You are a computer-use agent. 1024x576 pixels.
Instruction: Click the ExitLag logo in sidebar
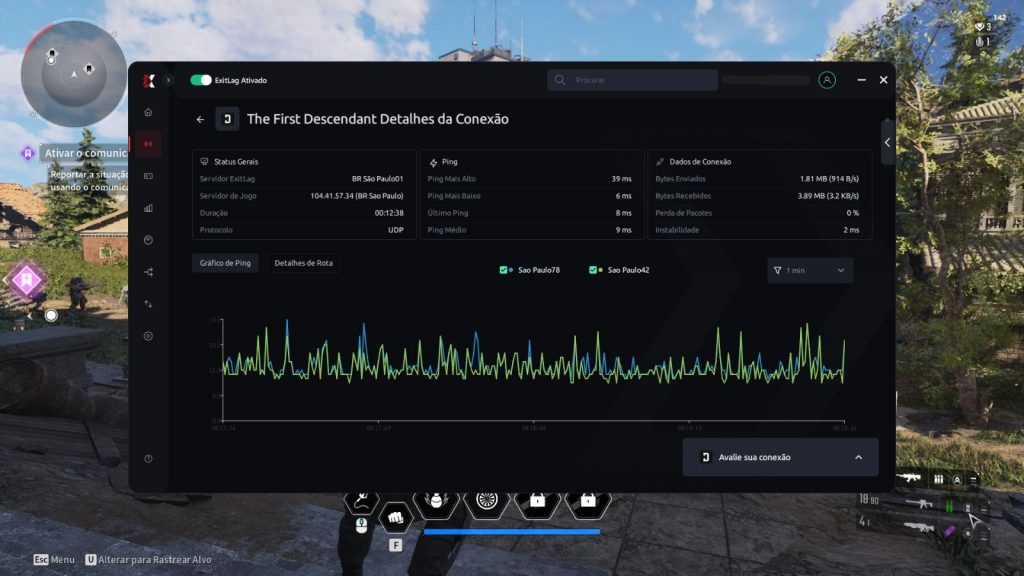point(149,80)
